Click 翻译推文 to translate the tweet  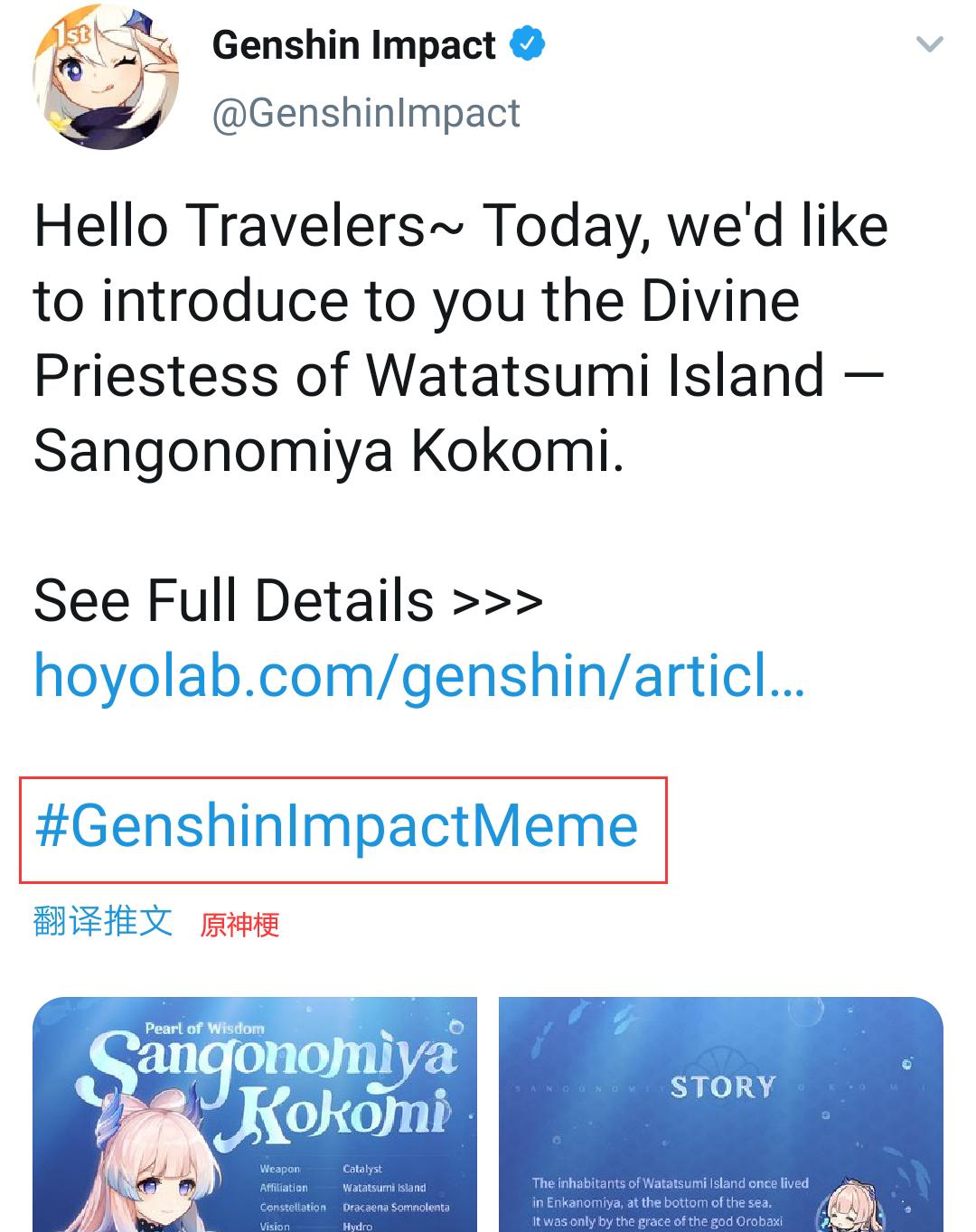click(102, 921)
